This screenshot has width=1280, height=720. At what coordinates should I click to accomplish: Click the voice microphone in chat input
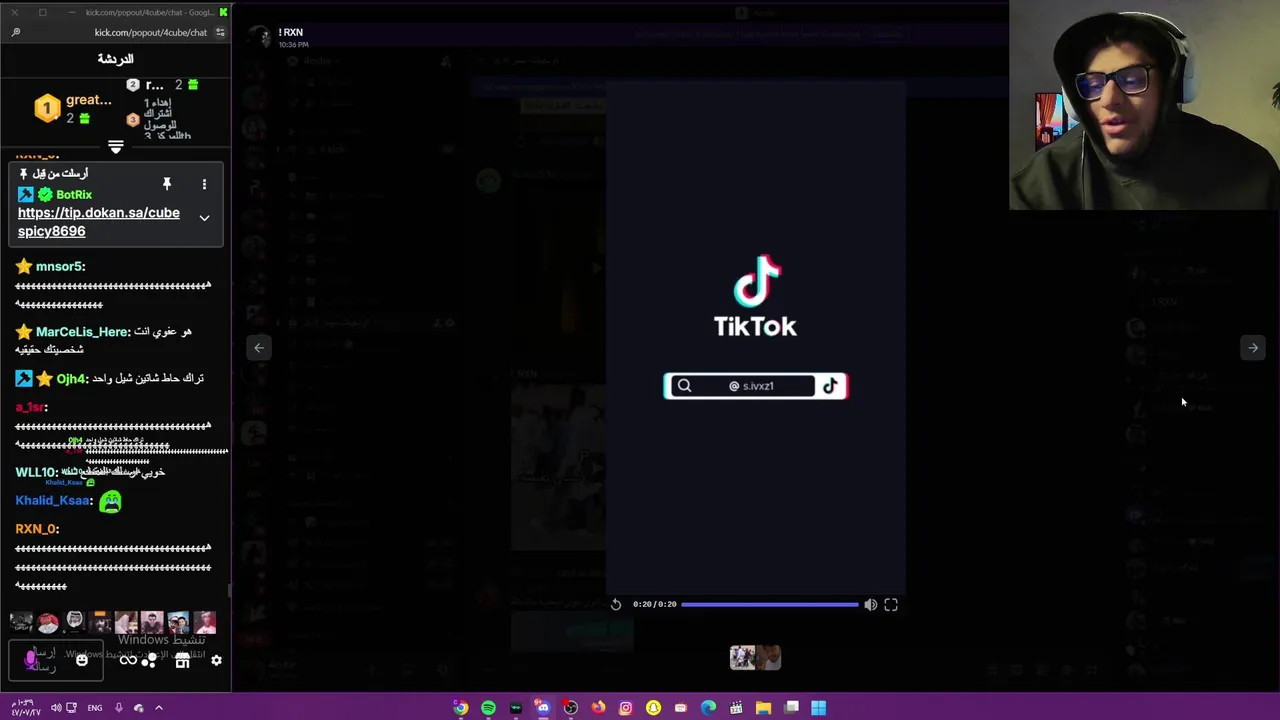tap(31, 659)
